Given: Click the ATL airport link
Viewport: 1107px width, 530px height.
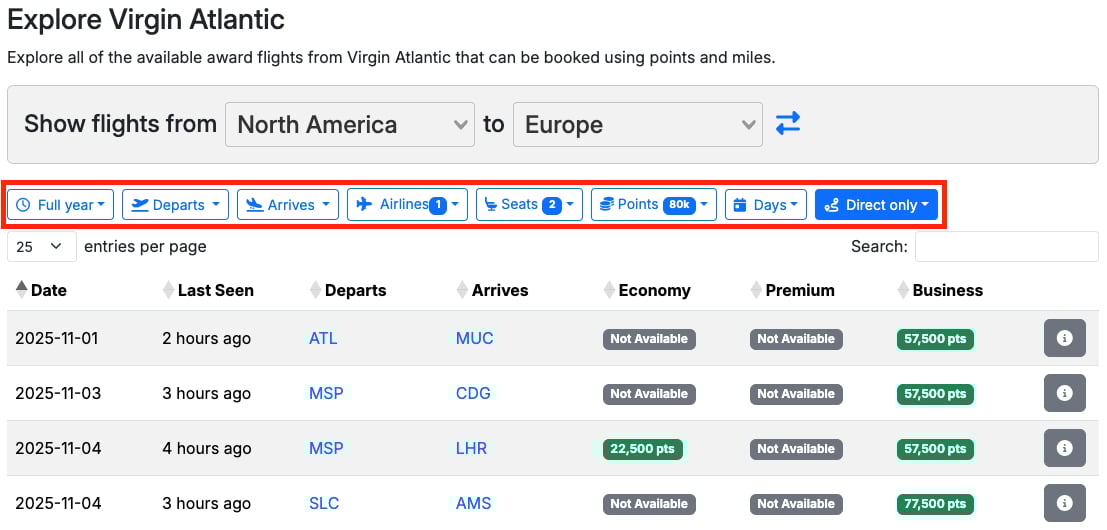Looking at the screenshot, I should click(x=323, y=339).
